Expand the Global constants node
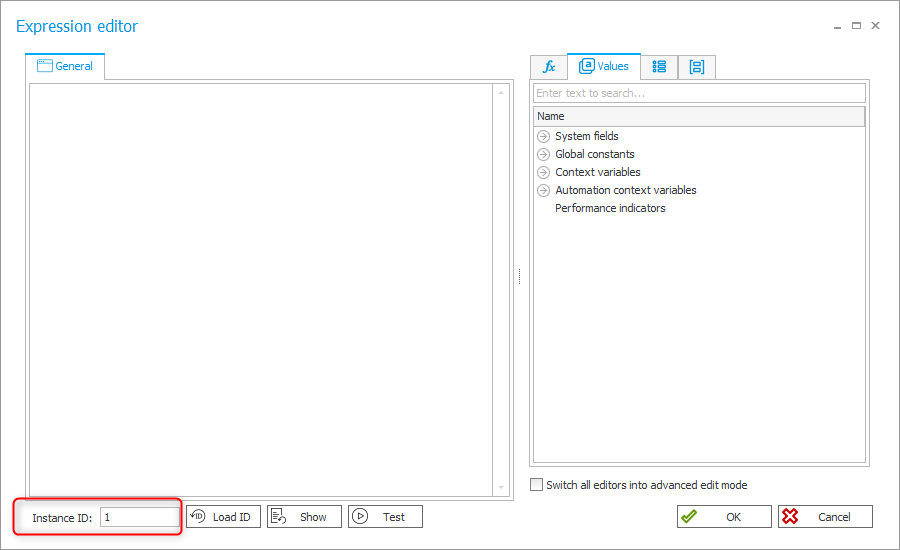900x550 pixels. (544, 154)
